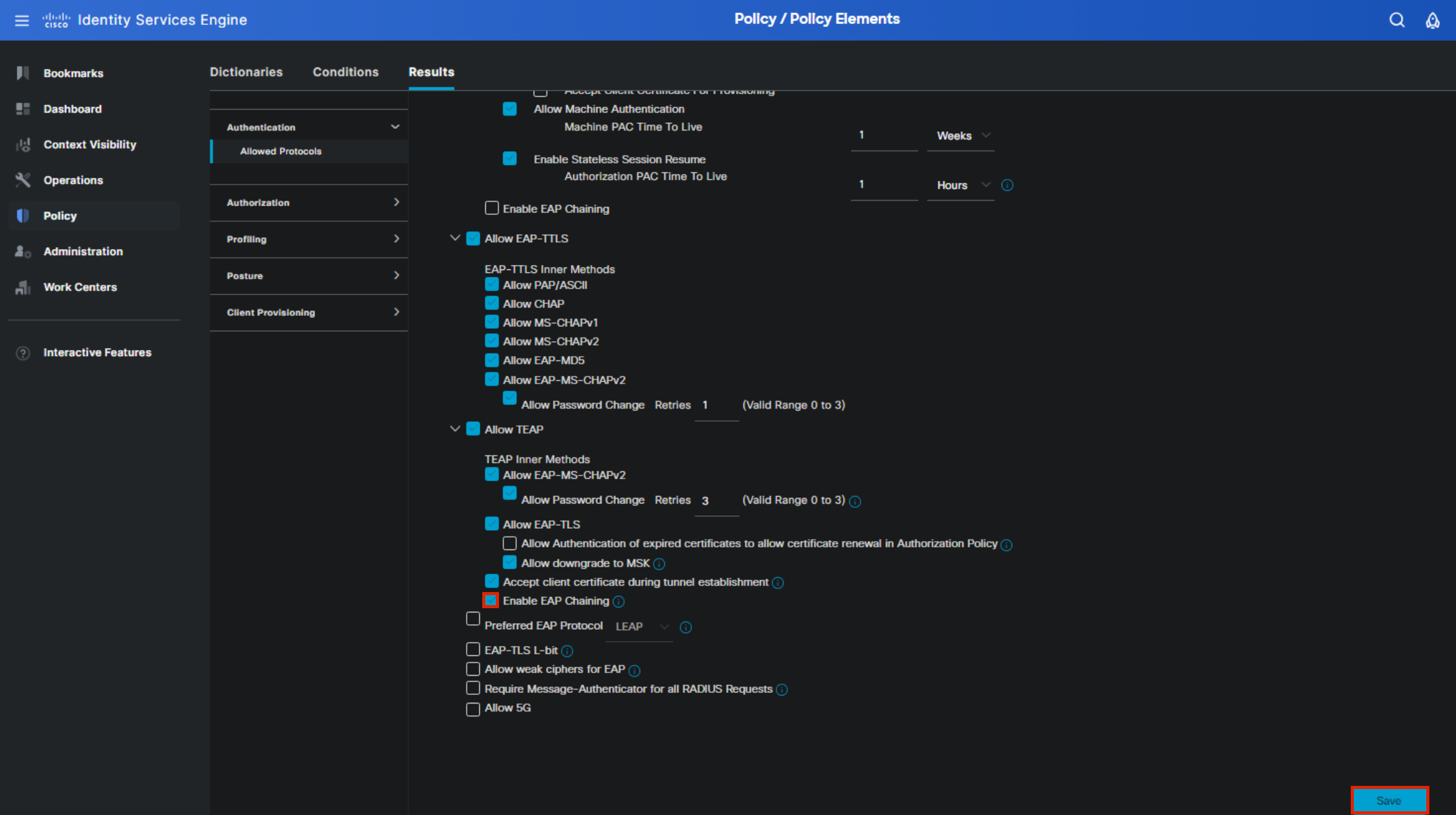This screenshot has height=815, width=1456.
Task: Check expired certificates renewal authentication box
Action: [509, 543]
